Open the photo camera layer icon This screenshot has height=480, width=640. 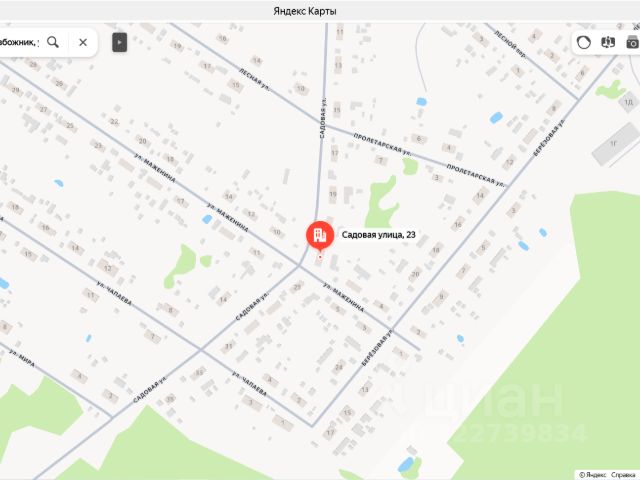tap(633, 42)
